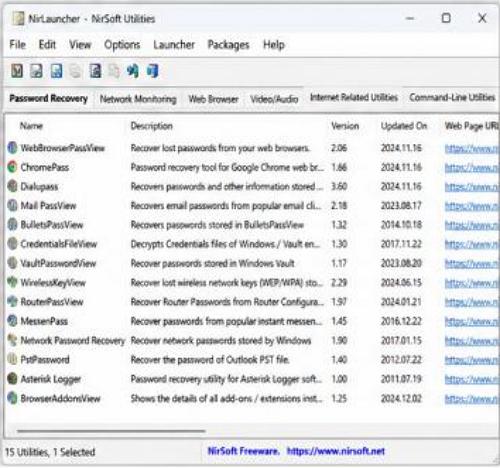Click the Asterisk Logger row icon

tap(12, 379)
